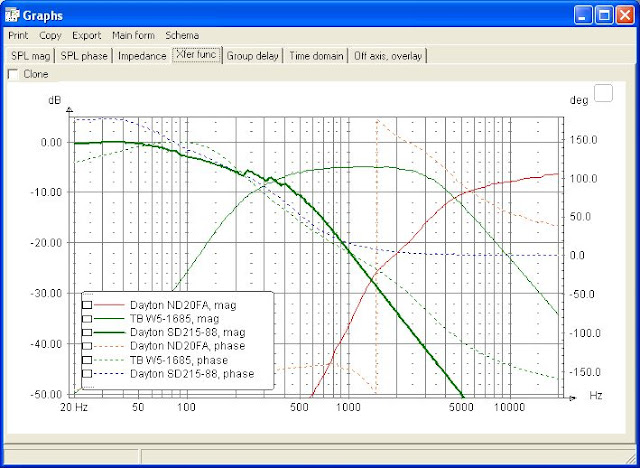Switch to the SPL mag tab
Viewport: 640px width, 468px height.
[x=29, y=56]
